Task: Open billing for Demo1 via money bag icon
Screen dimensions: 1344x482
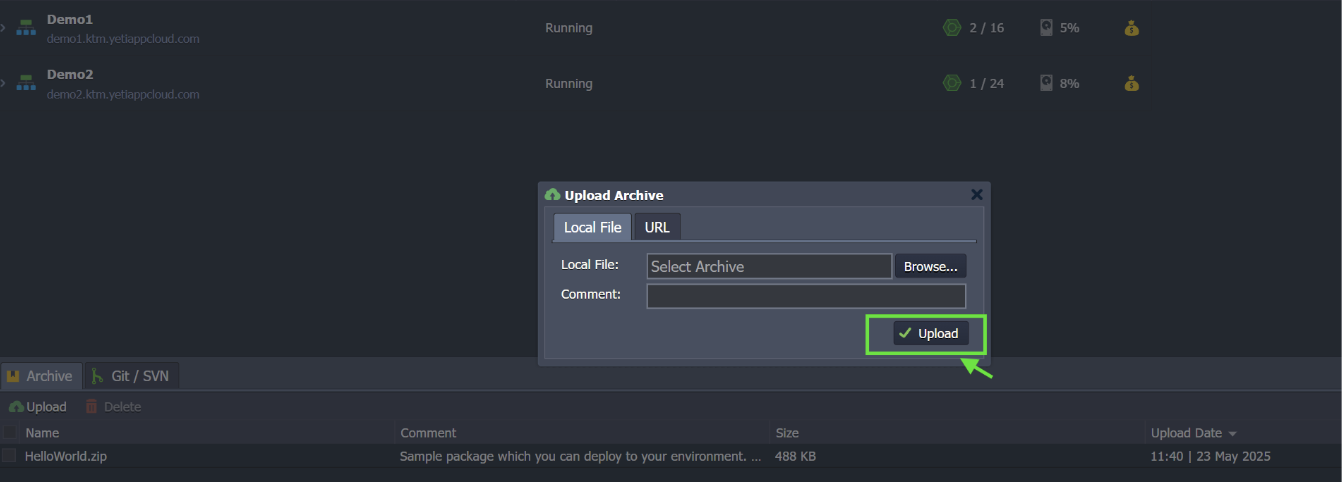Action: tap(1131, 28)
